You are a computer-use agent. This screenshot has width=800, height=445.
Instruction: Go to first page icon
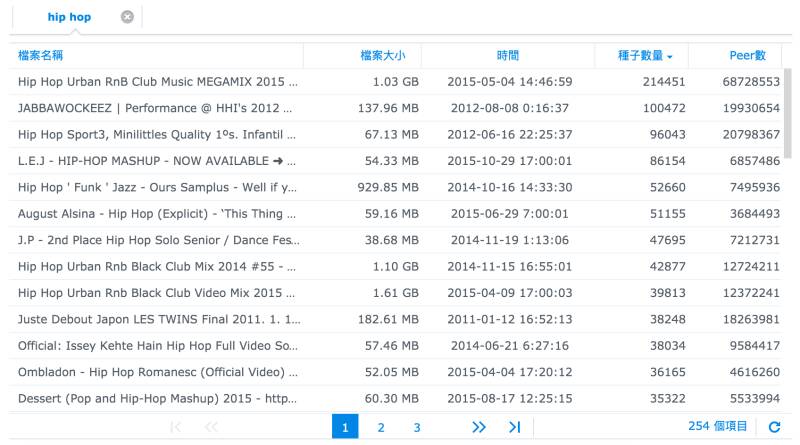tap(176, 427)
